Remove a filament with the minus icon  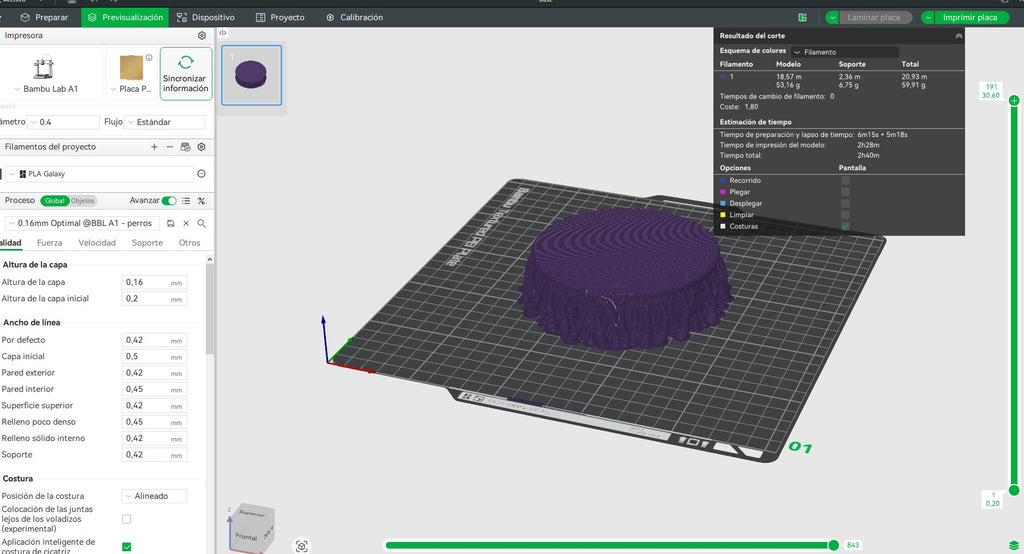[x=170, y=147]
